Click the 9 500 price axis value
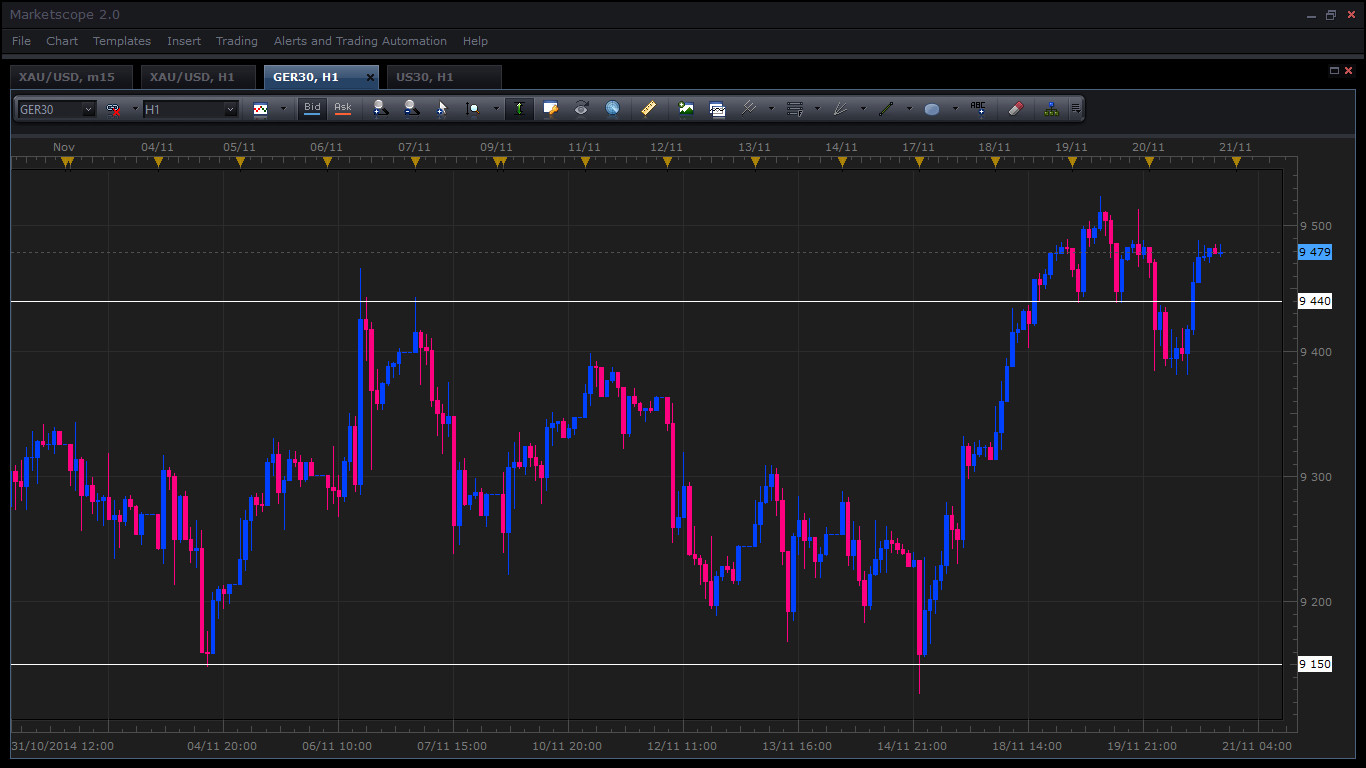1366x768 pixels. (x=1315, y=227)
